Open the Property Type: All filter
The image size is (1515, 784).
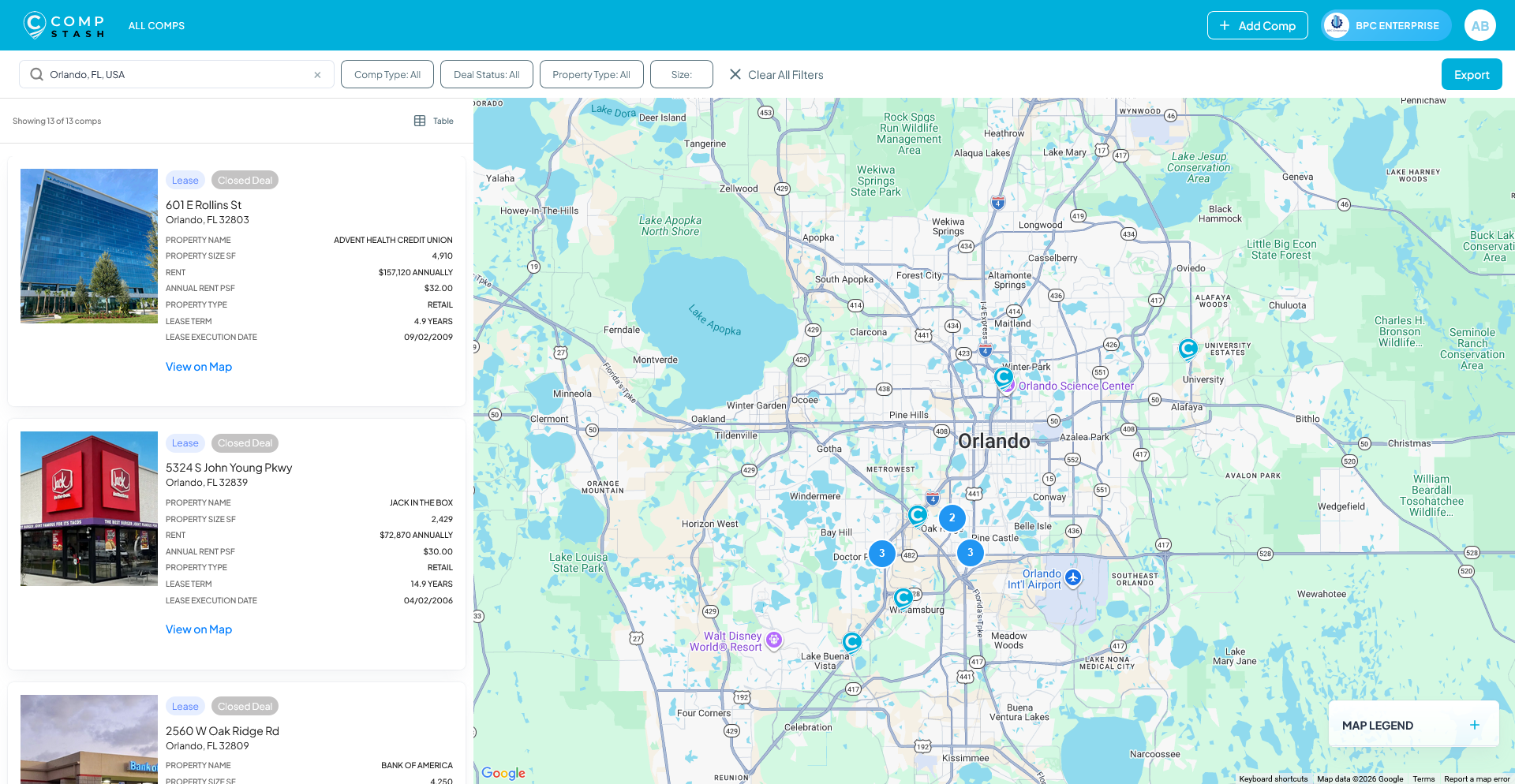click(x=591, y=74)
